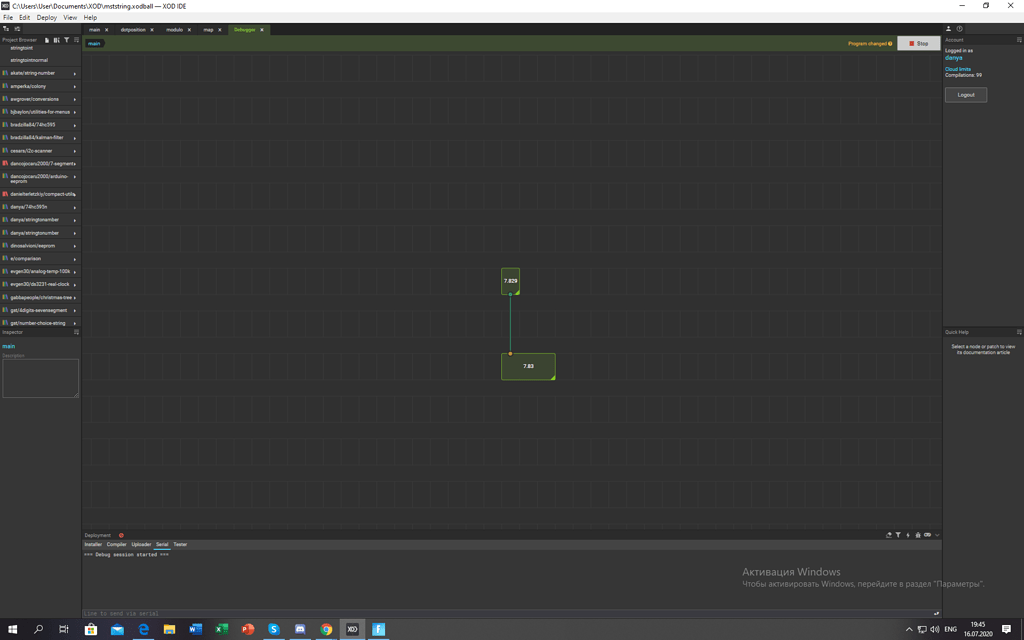
Task: Stop the debug session
Action: [x=918, y=43]
